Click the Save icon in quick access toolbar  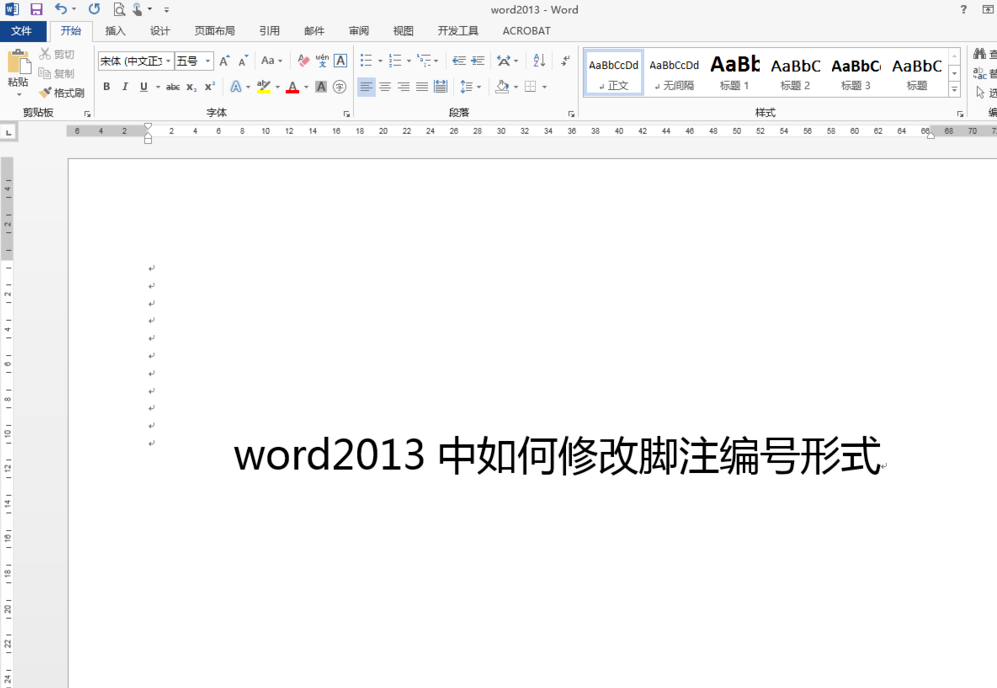point(36,10)
